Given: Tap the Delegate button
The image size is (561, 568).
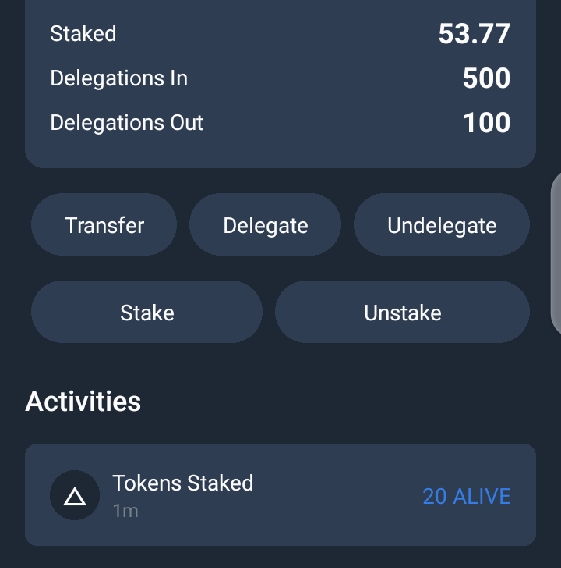Looking at the screenshot, I should [265, 225].
